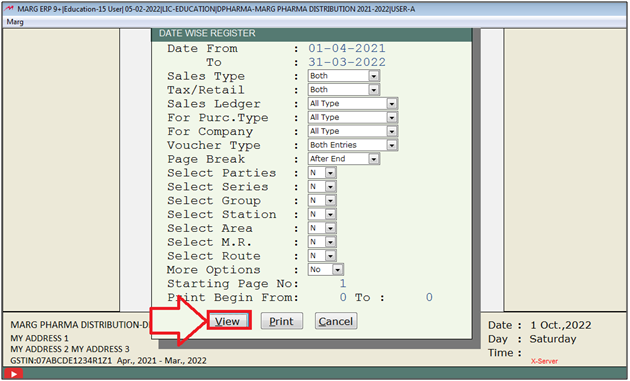This screenshot has height=381, width=630.
Task: Click the MY ADDRESS 1 line
Action: [x=39, y=338]
